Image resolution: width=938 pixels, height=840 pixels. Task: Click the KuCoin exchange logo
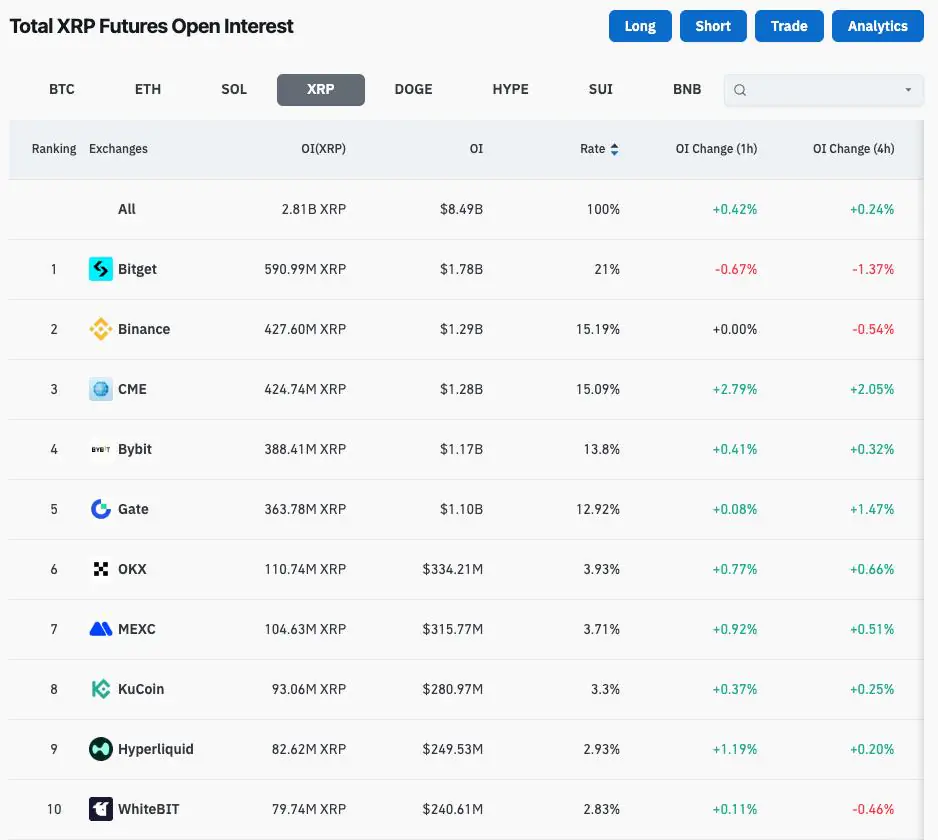pos(100,689)
